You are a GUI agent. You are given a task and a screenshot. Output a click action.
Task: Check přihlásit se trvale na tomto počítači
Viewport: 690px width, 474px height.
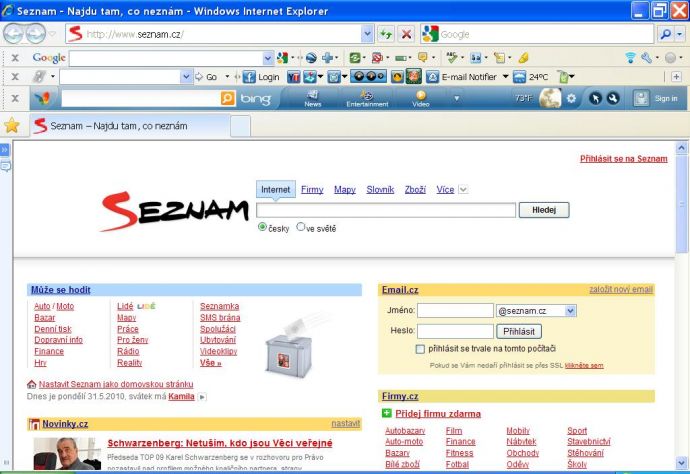pos(420,349)
